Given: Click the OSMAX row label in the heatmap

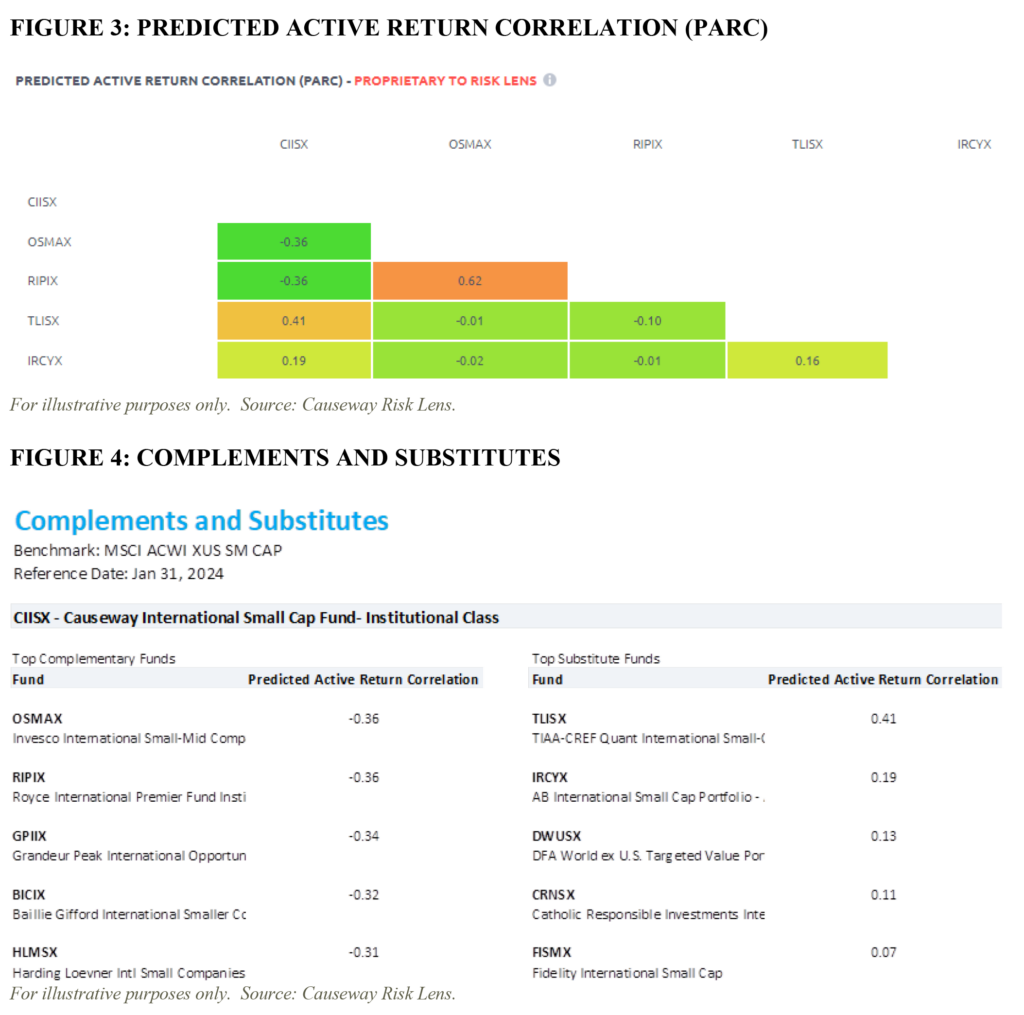Looking at the screenshot, I should click(50, 242).
